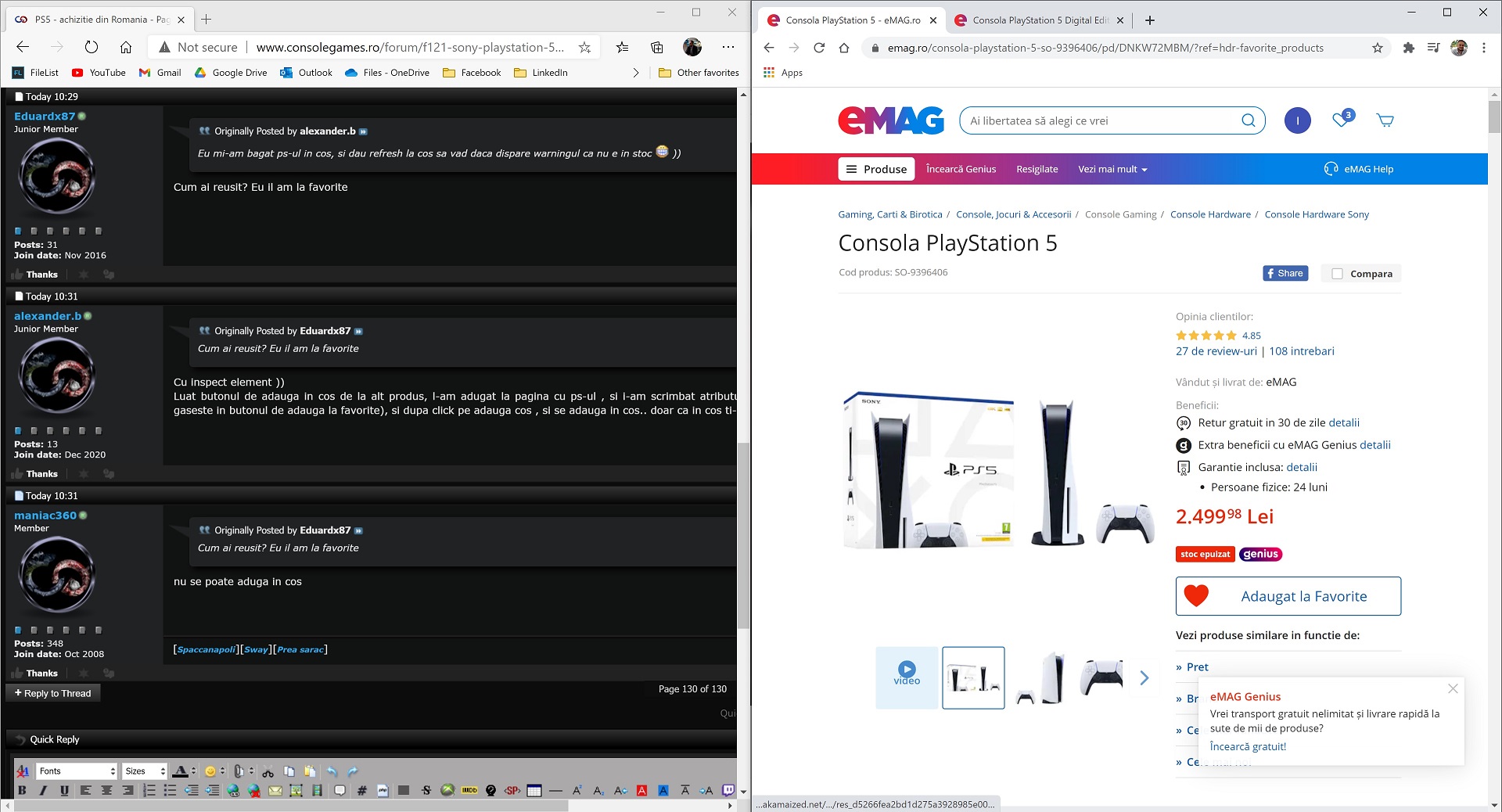Refresh the consolegames forum page in Edge

(92, 47)
